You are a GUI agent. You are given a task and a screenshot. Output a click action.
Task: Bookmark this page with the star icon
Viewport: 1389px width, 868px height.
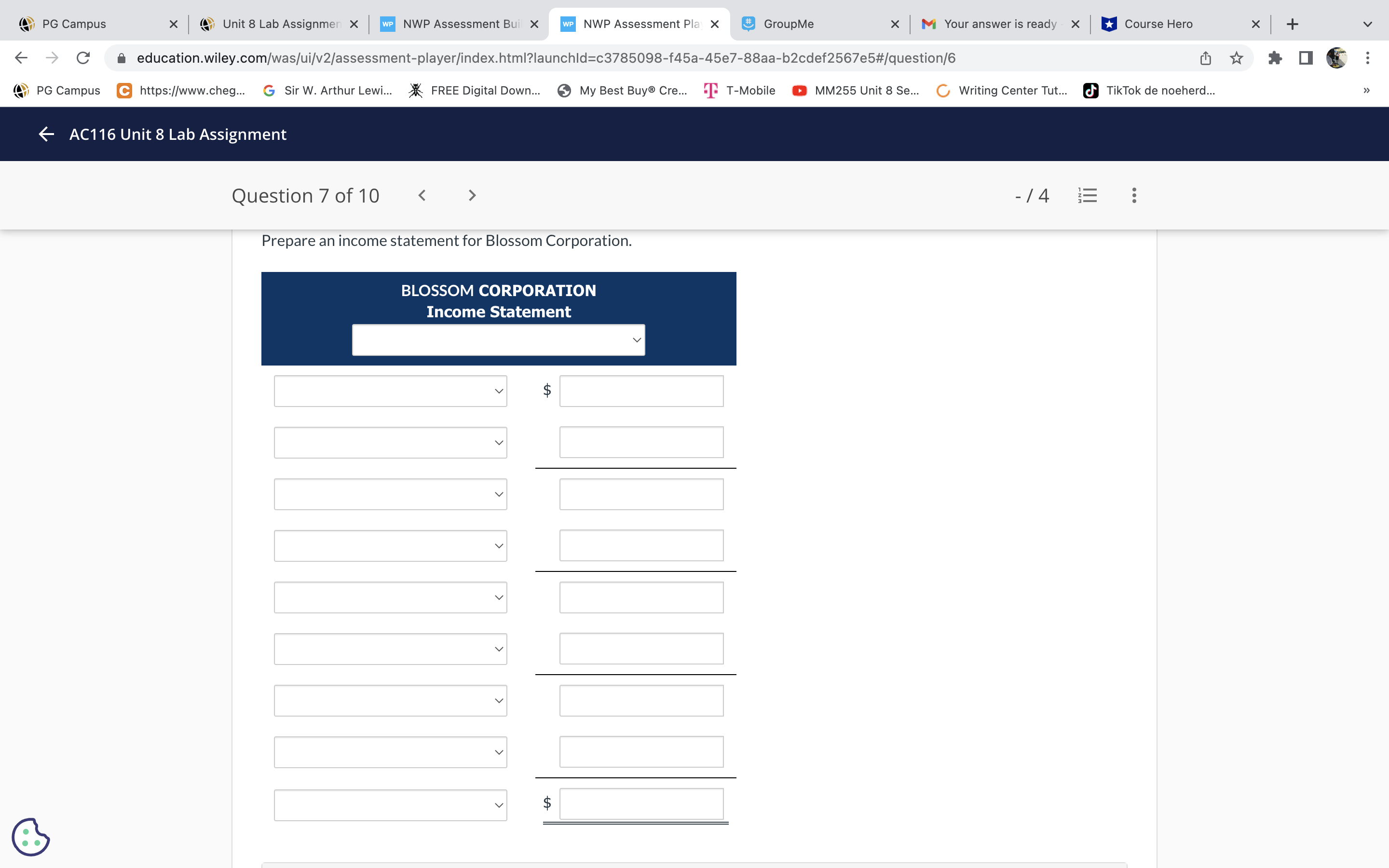[x=1236, y=58]
